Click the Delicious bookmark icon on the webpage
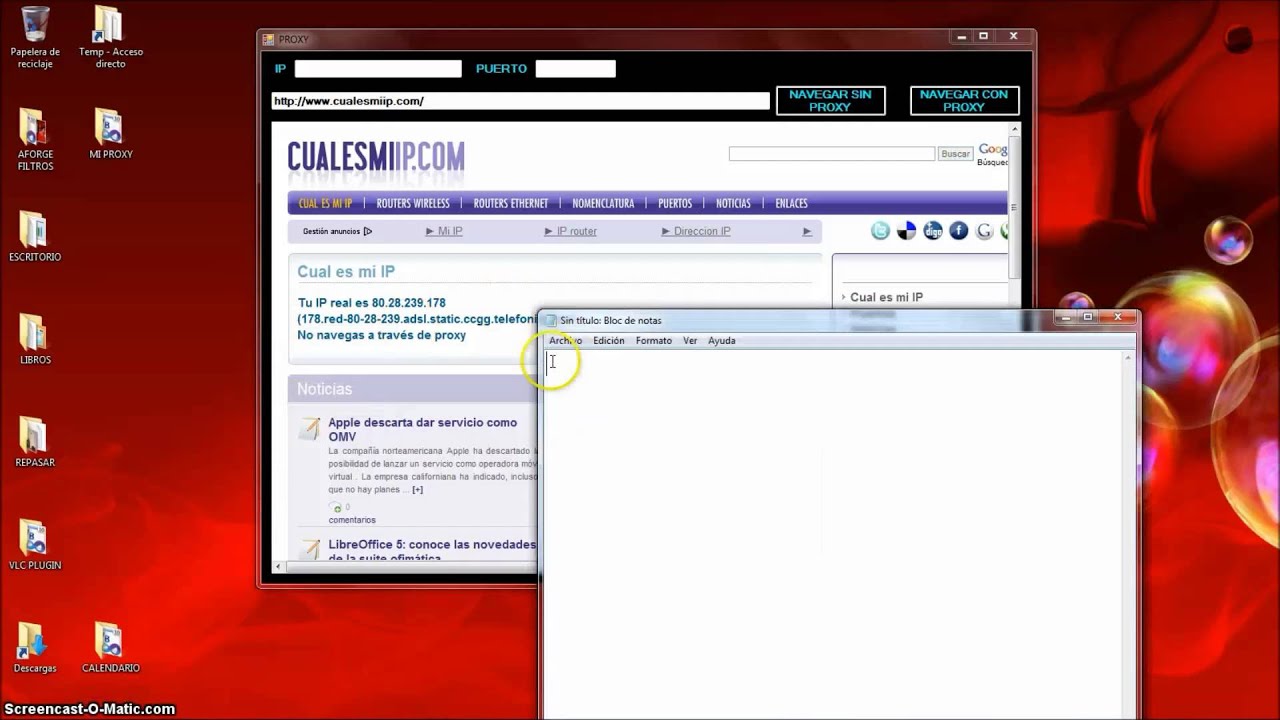Image resolution: width=1280 pixels, height=720 pixels. click(x=906, y=231)
